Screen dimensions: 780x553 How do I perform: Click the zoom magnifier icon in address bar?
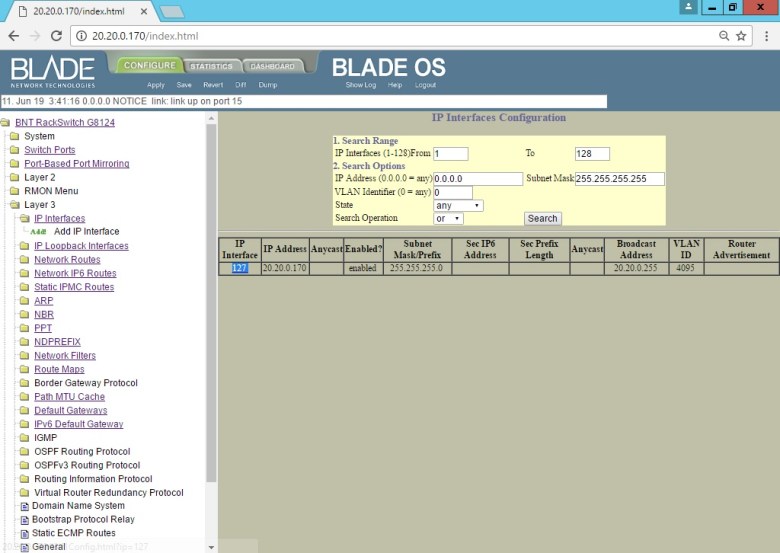724,36
